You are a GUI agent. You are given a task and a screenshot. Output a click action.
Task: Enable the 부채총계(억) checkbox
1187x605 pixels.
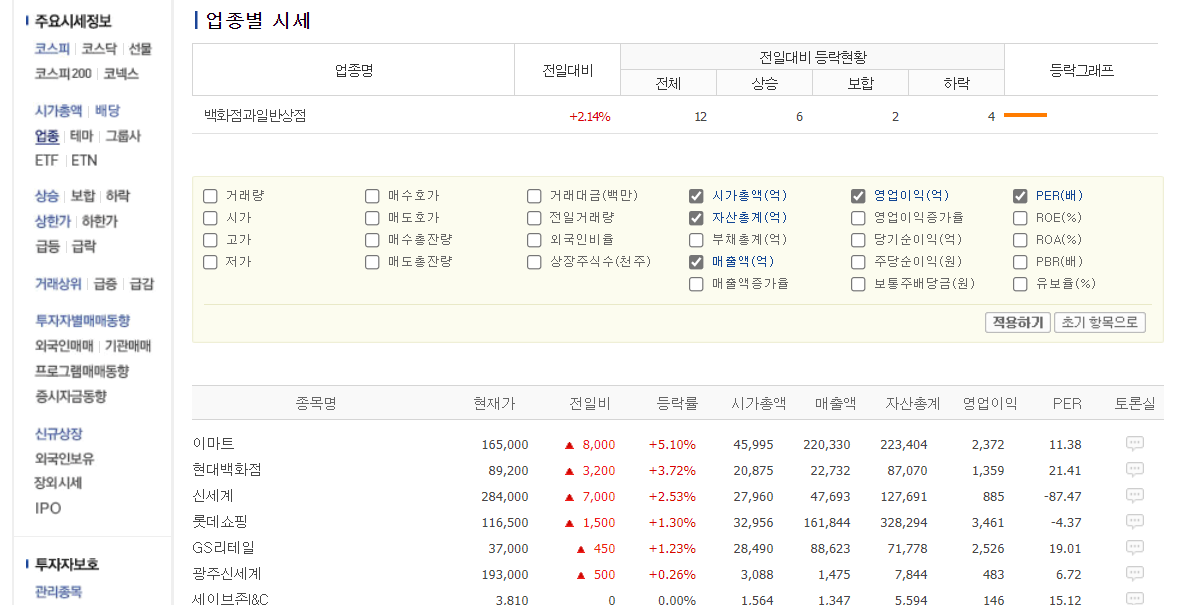[x=696, y=240]
